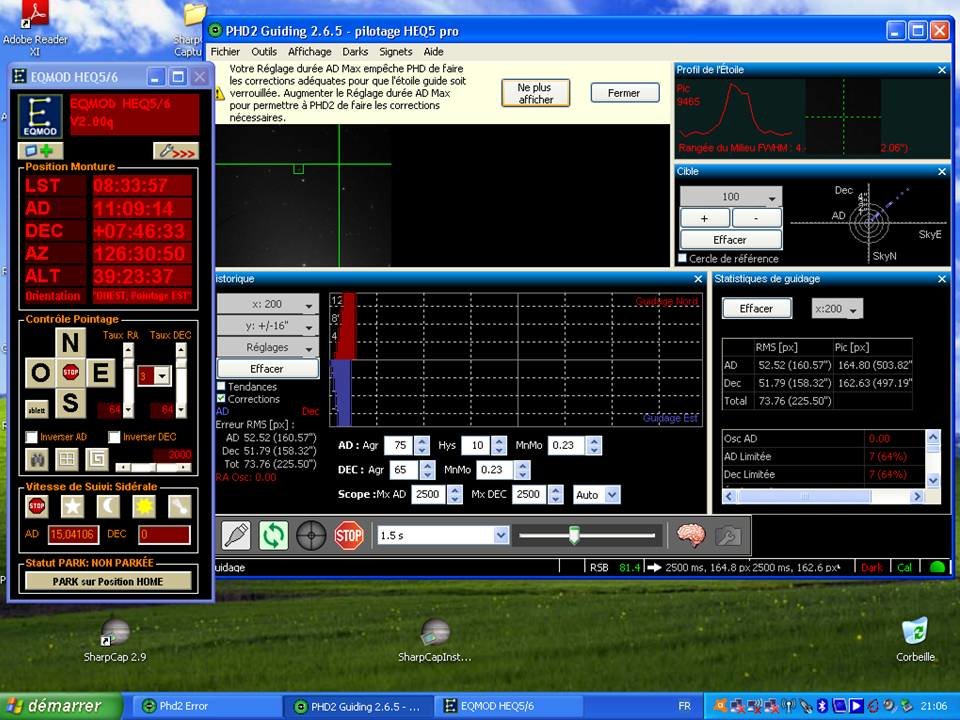Adjust the PHD2 gamma slider handle
Screen dimensions: 960x720
click(x=574, y=535)
